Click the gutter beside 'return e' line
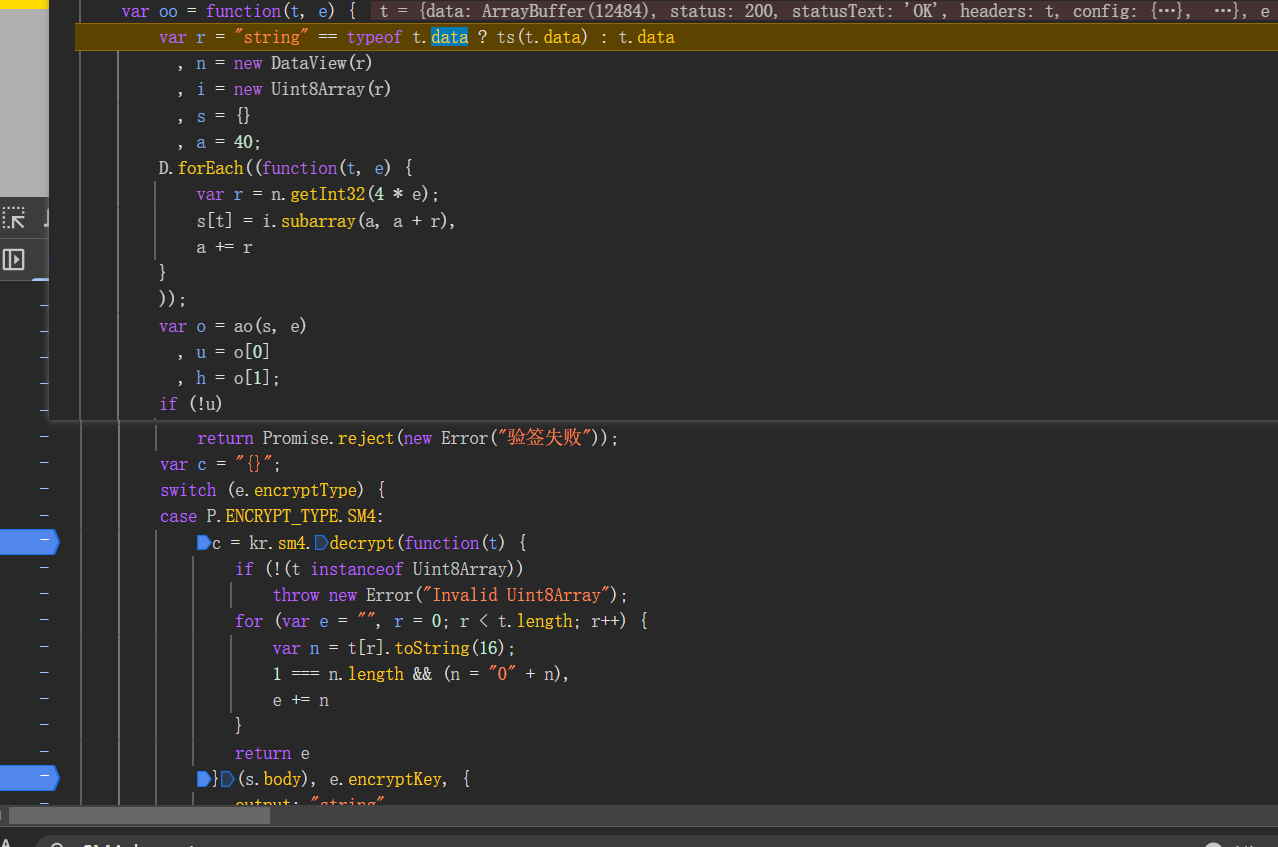The image size is (1278, 847). point(44,752)
